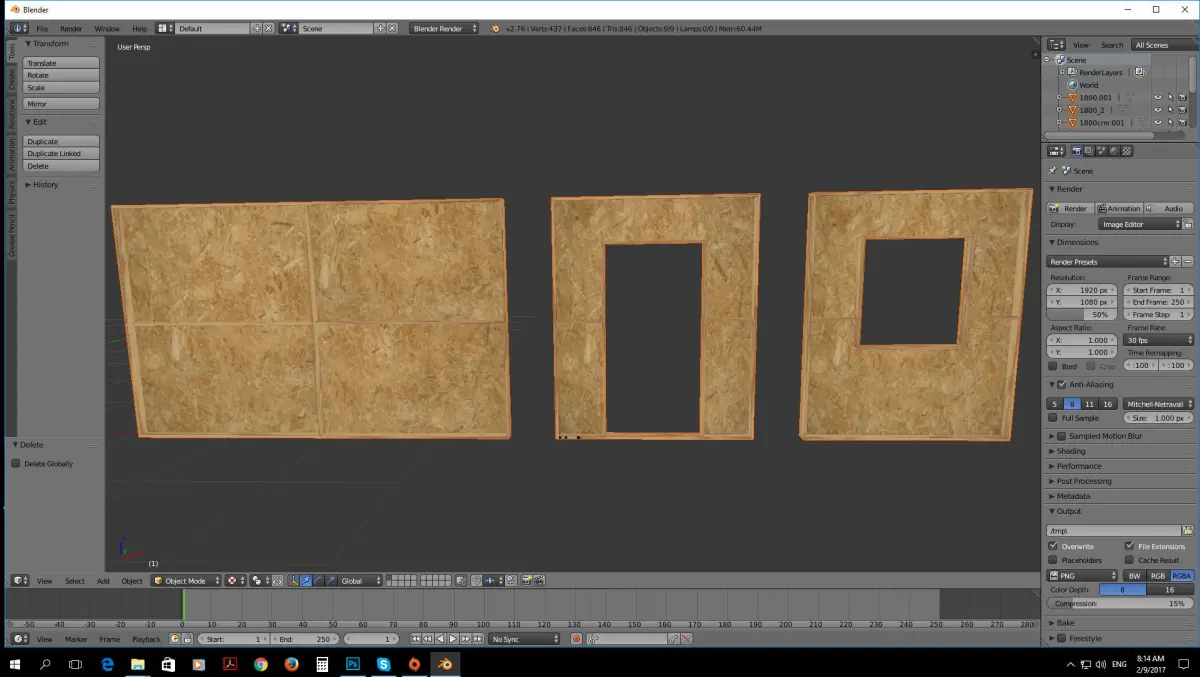Jump to the last frame in timeline

coord(477,639)
